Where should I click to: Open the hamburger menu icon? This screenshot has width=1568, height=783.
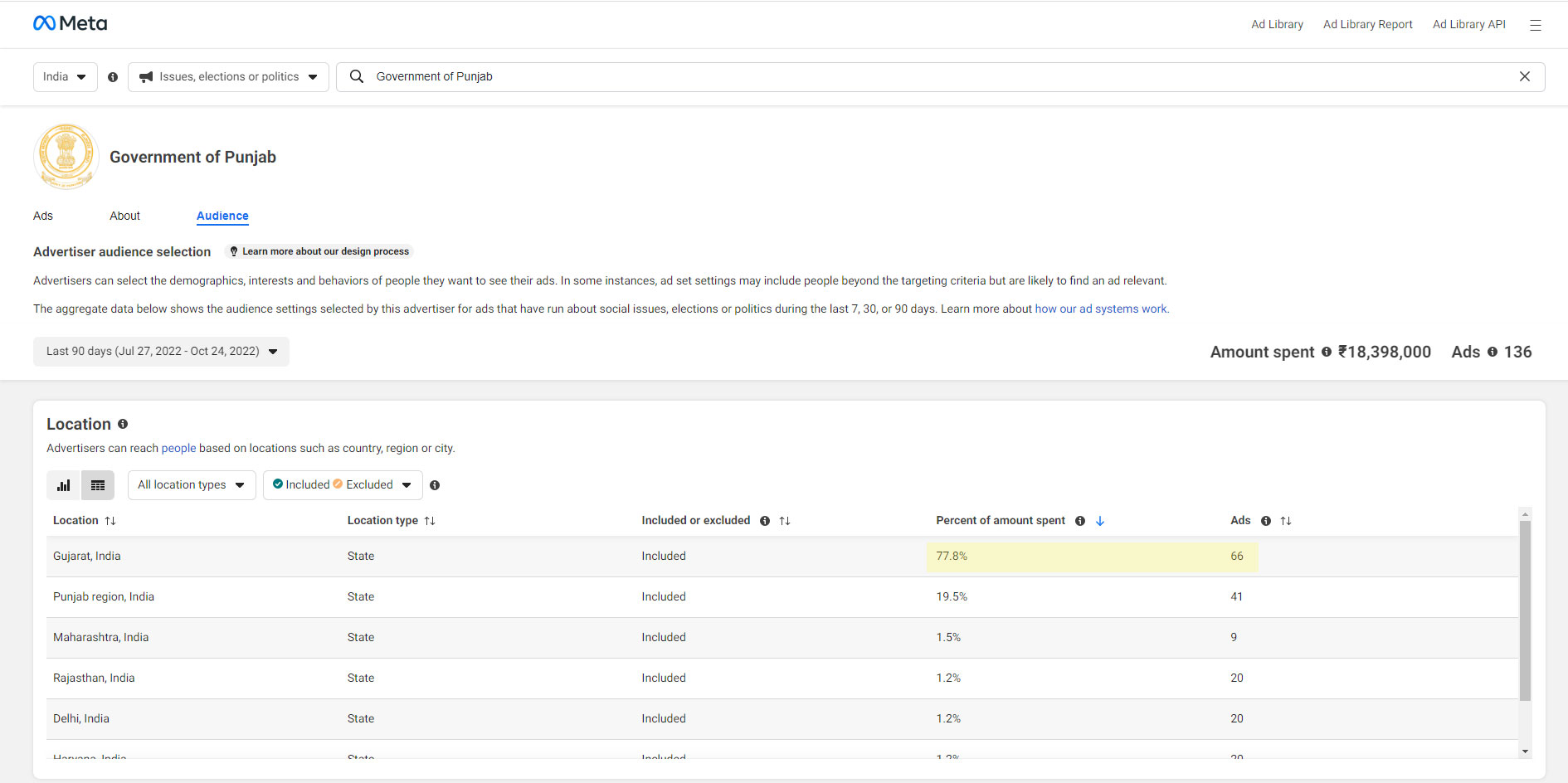coord(1535,25)
